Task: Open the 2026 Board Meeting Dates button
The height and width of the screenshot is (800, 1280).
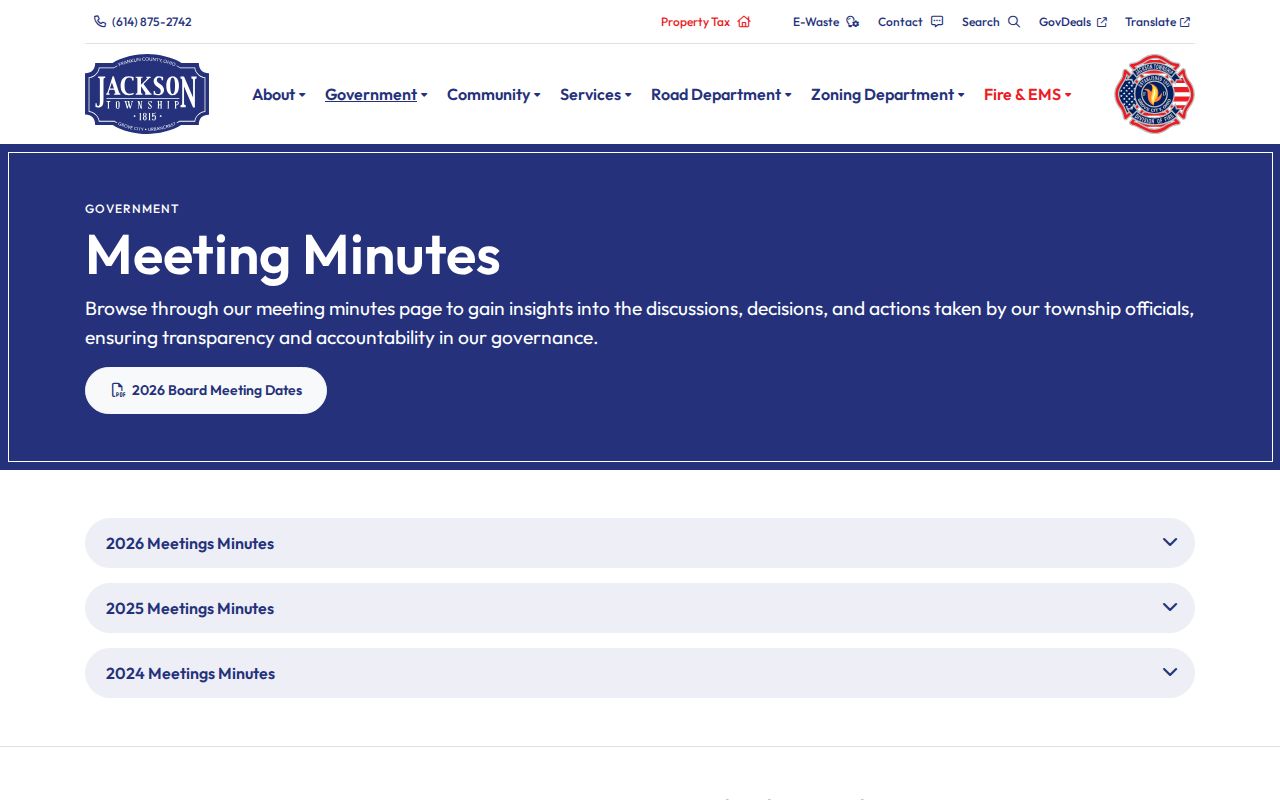Action: click(x=206, y=390)
